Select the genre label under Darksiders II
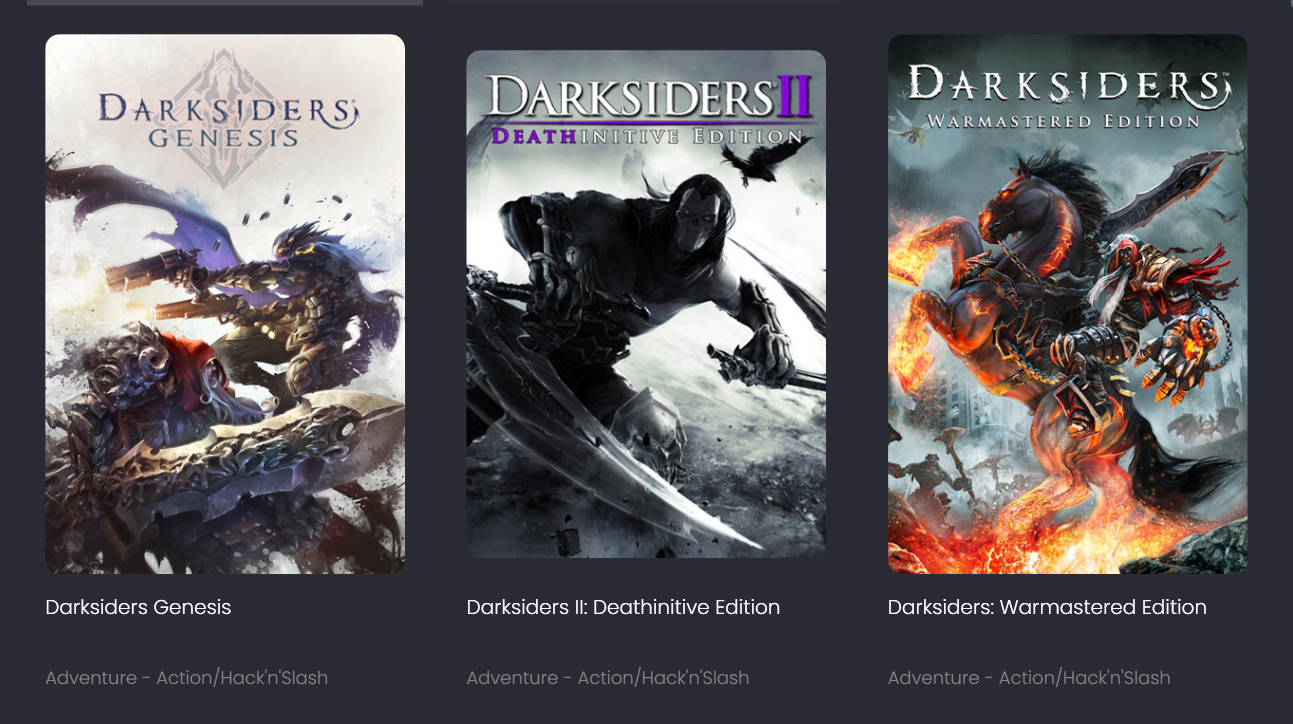 (608, 678)
